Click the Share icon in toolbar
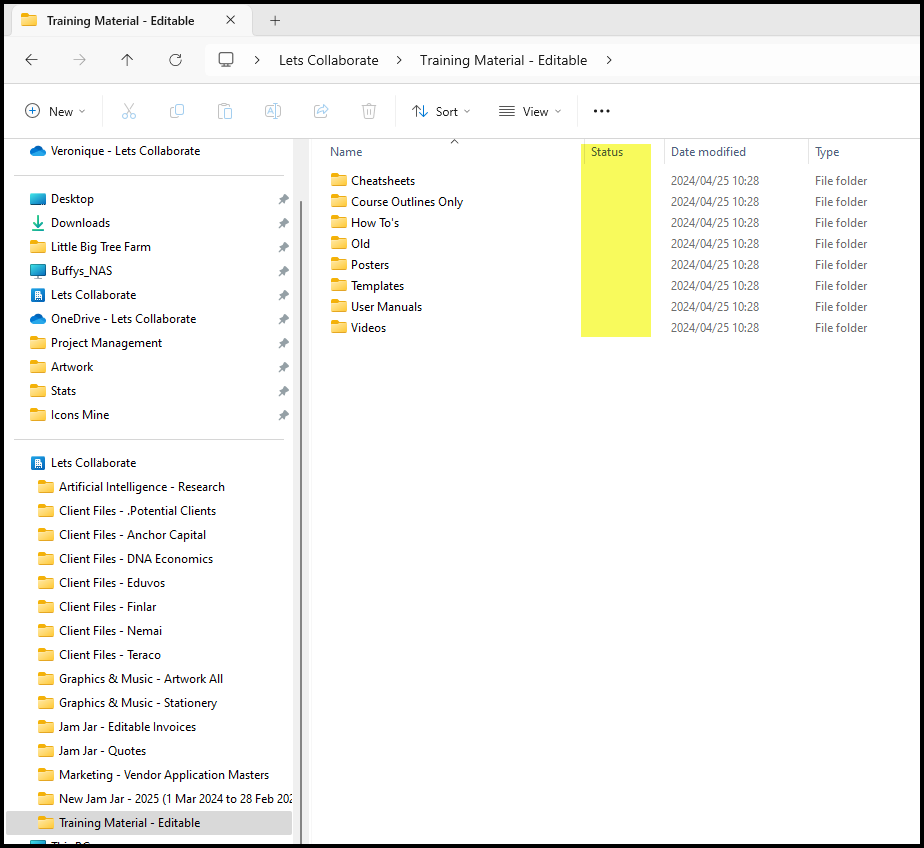 pyautogui.click(x=321, y=111)
